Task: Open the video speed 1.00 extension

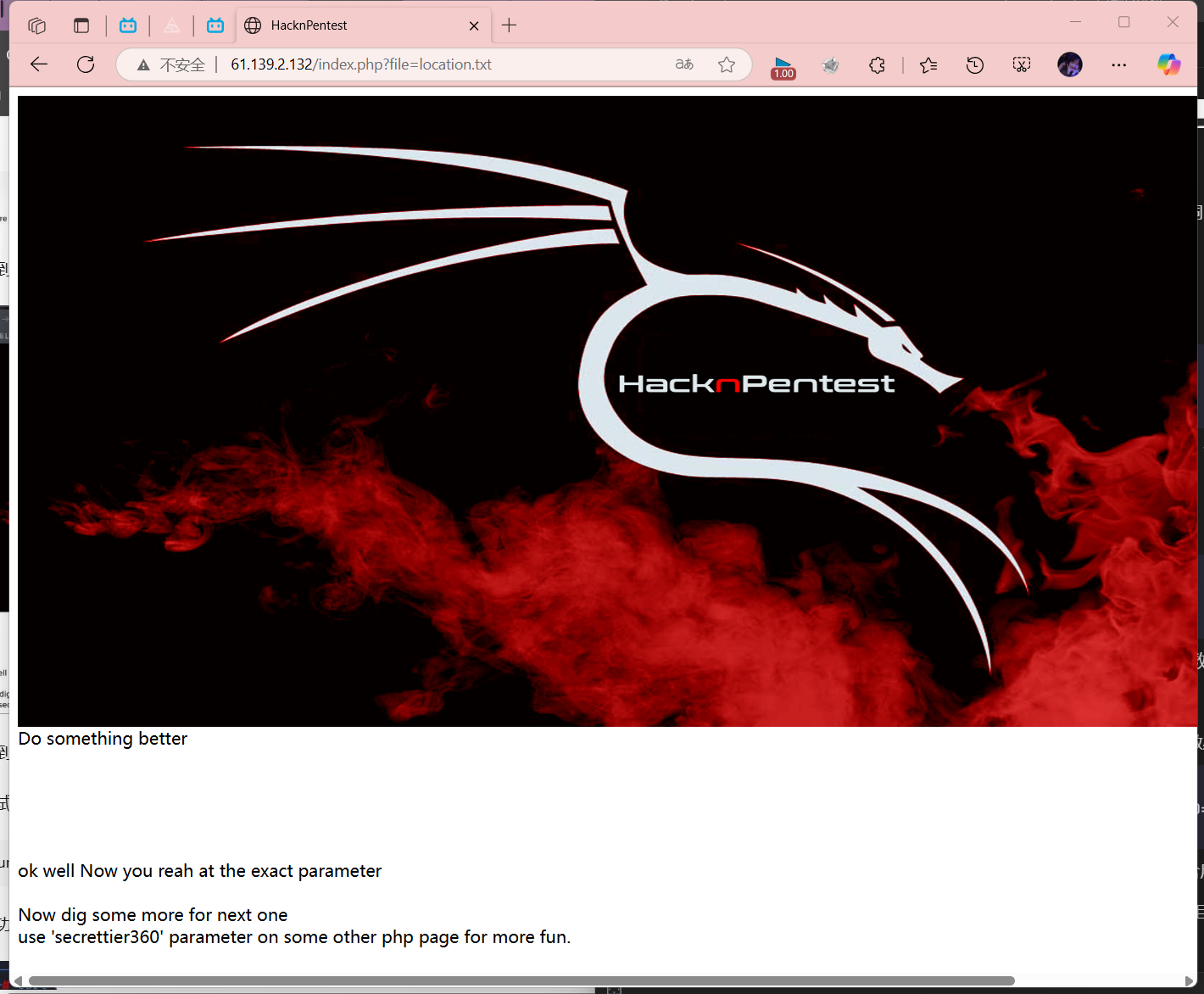Action: [x=783, y=66]
